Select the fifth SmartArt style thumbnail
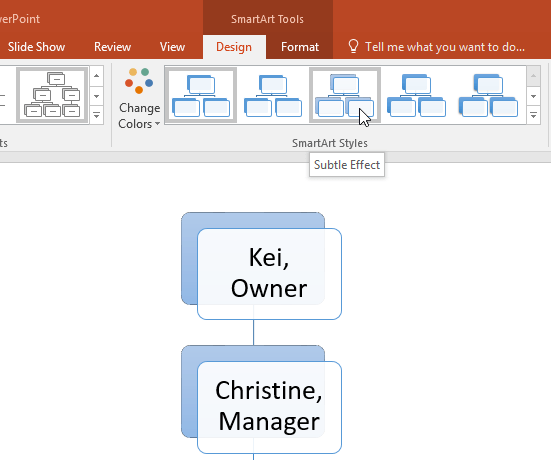 488,95
